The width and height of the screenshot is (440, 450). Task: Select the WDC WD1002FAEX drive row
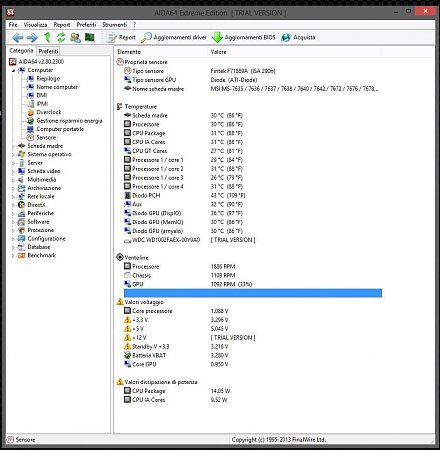253,240
